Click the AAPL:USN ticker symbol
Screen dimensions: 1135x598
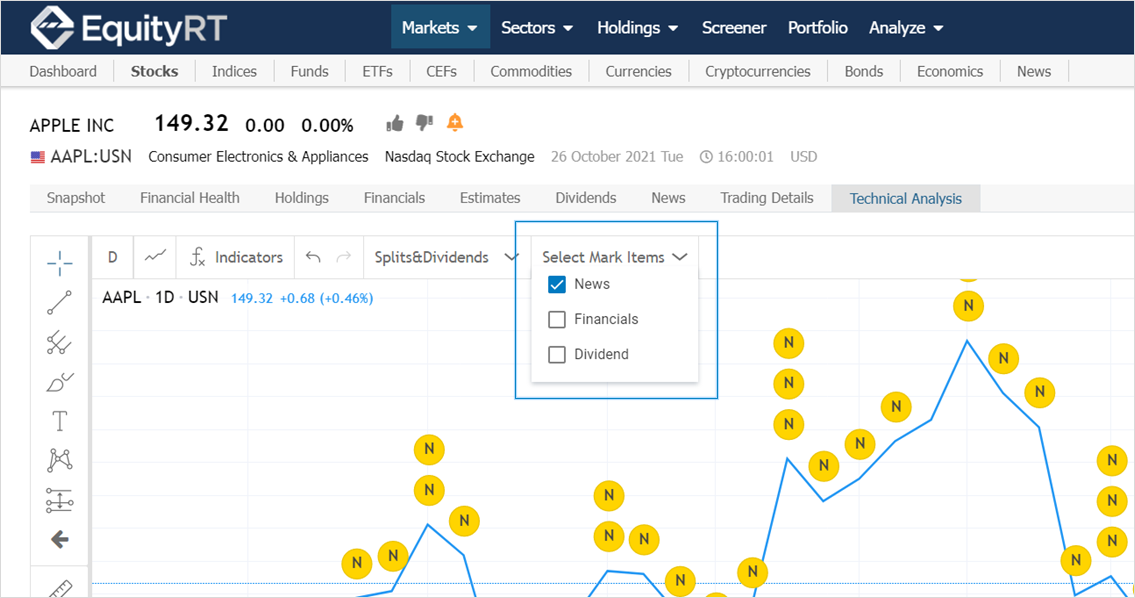coord(91,156)
